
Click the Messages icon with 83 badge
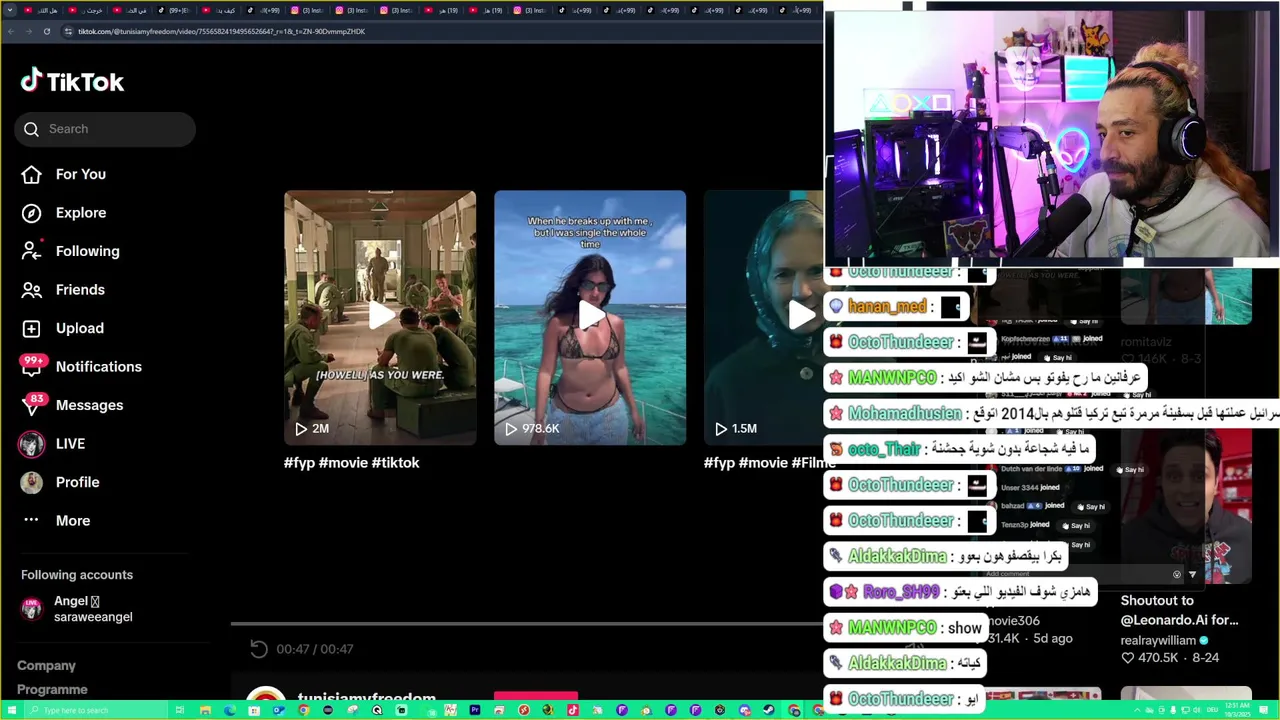[32, 404]
